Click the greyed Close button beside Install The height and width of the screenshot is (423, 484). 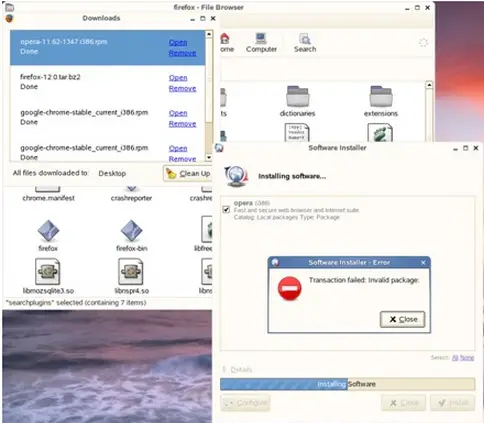click(x=404, y=403)
